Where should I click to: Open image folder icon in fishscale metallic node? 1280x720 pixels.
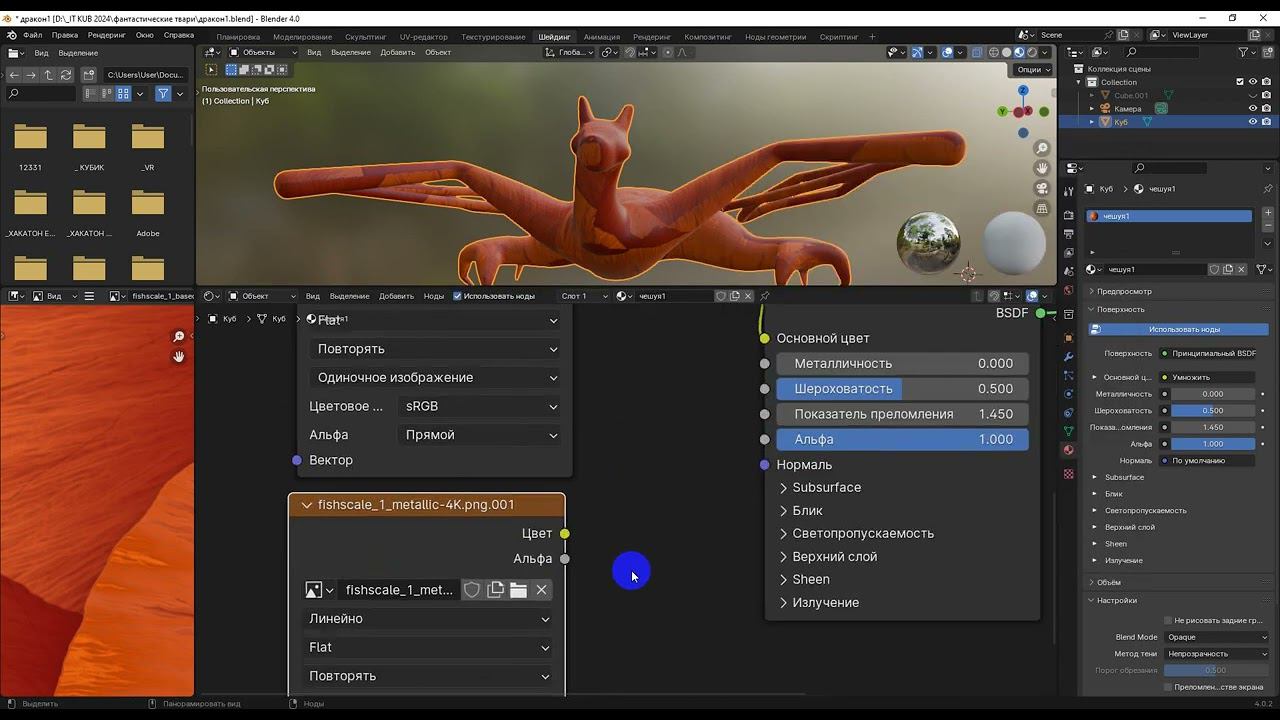click(x=518, y=590)
